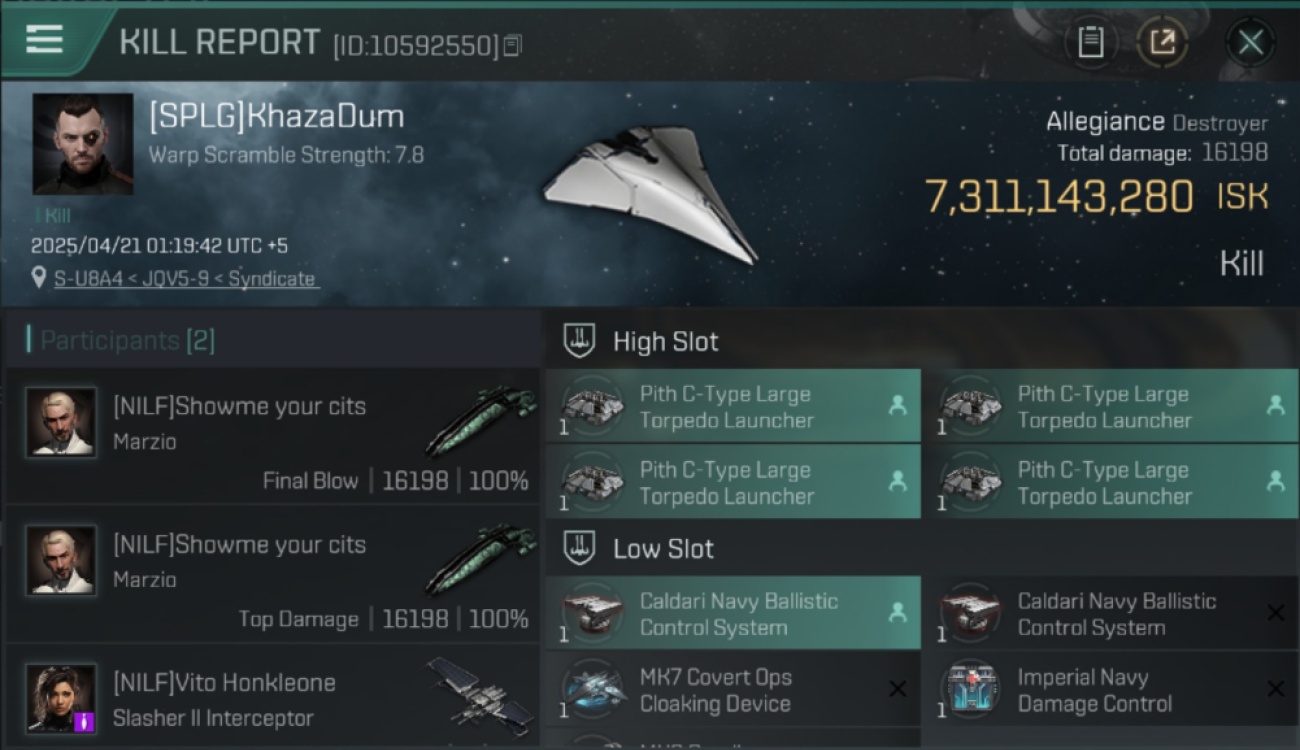1300x750 pixels.
Task: Open the hamburger menu icon
Action: (44, 40)
